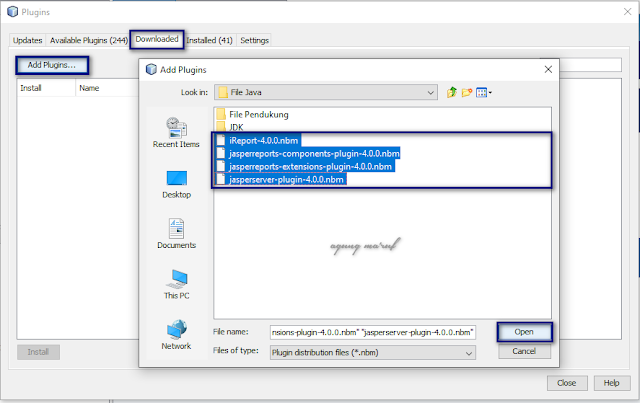Select the Downloaded tab
Viewport: 640px width, 403px height.
157,39
